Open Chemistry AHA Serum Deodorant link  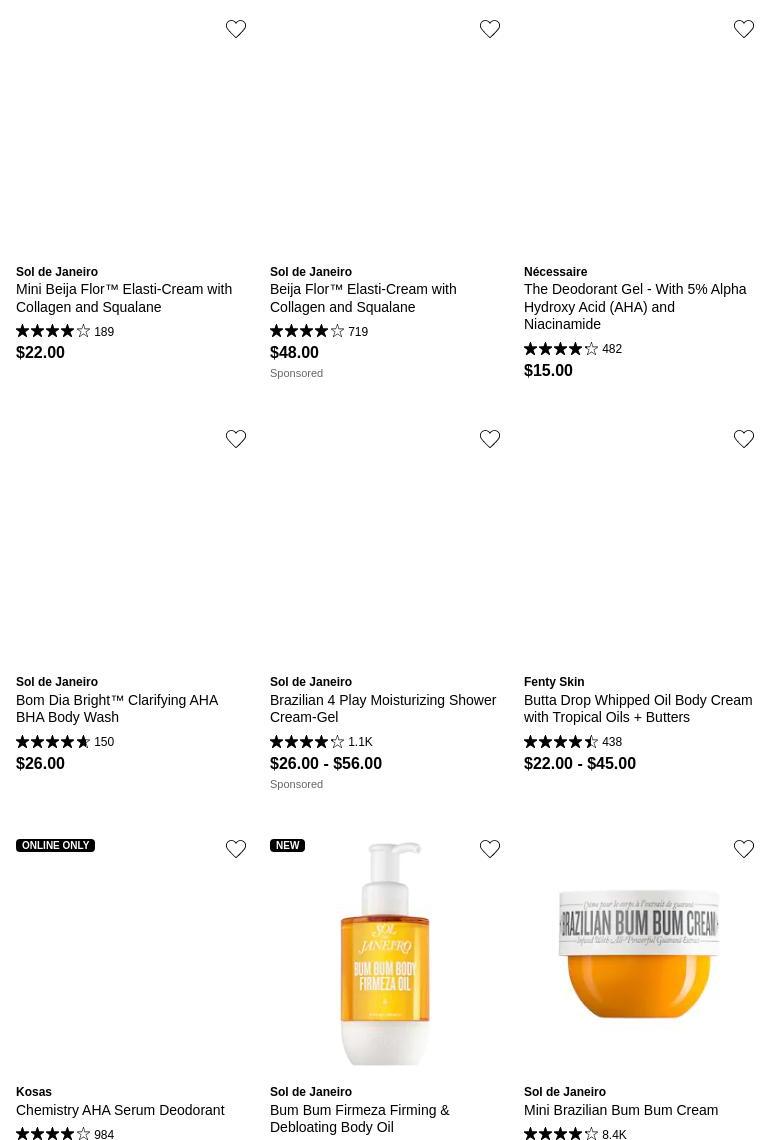120,1110
